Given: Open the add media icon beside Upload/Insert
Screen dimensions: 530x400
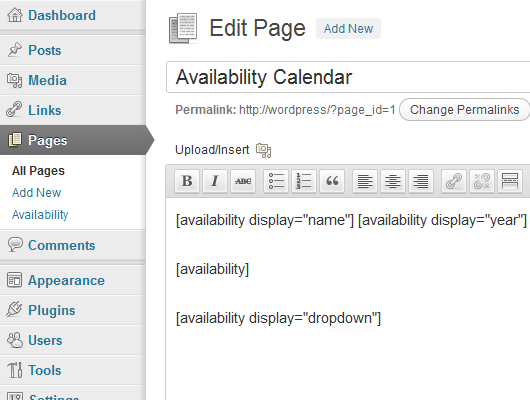Looking at the screenshot, I should pos(263,150).
